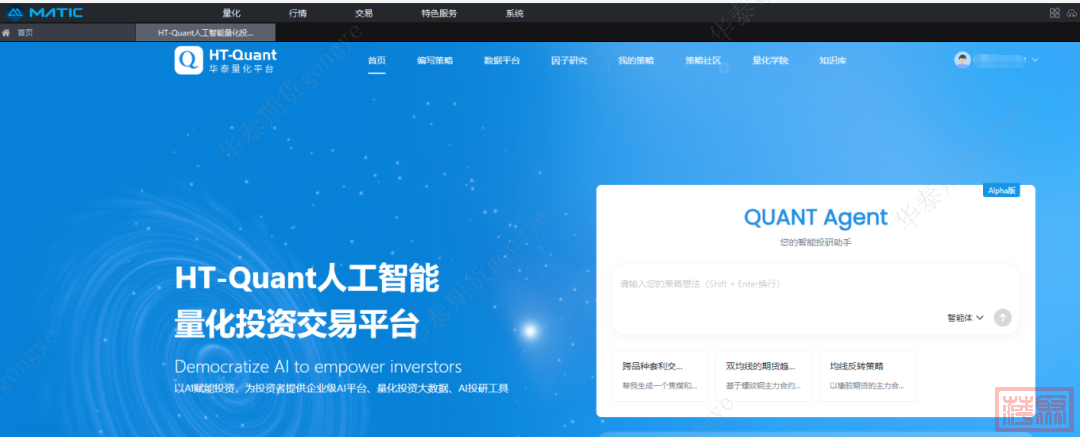Click the grid layout icon at top right
1080x437 pixels.
(x=1054, y=13)
